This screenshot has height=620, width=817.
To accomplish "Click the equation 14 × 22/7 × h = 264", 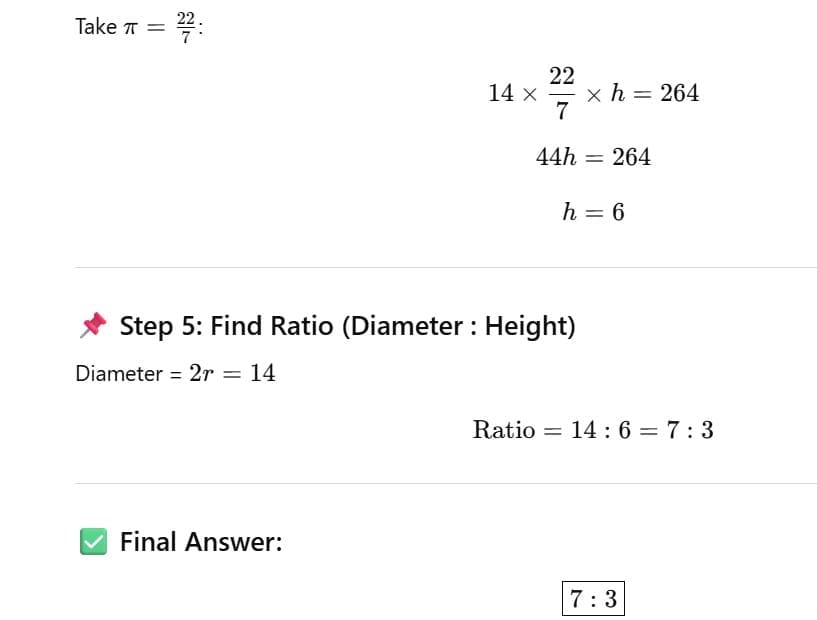I will [x=593, y=94].
